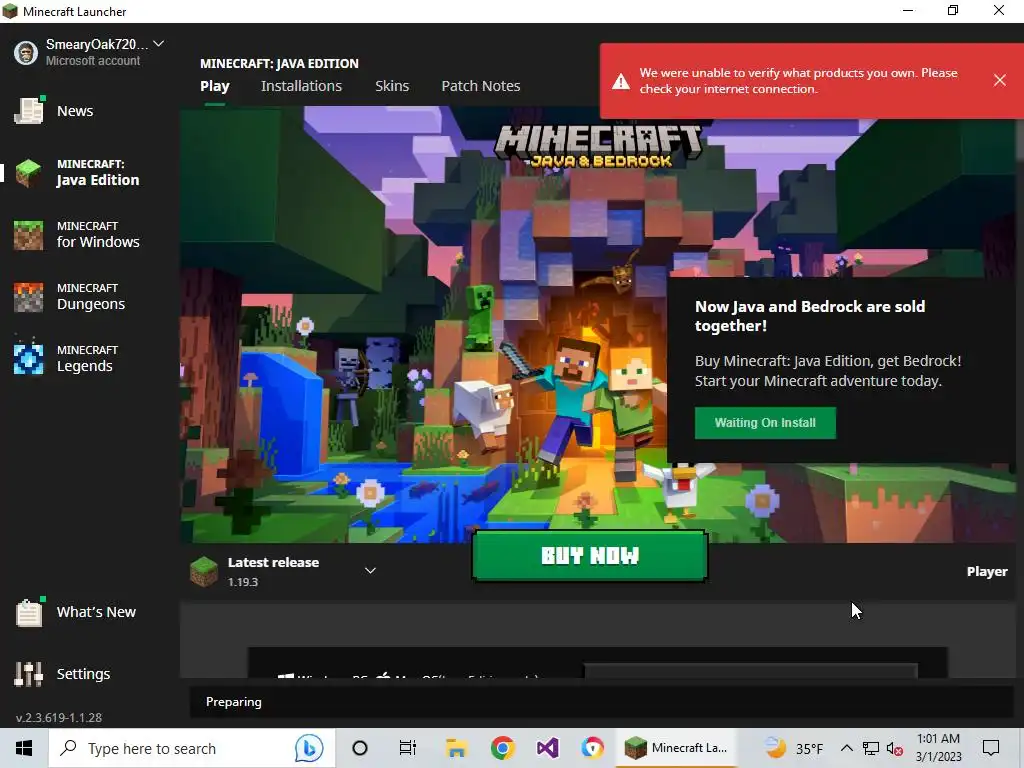Show hidden system tray icons

click(x=846, y=748)
